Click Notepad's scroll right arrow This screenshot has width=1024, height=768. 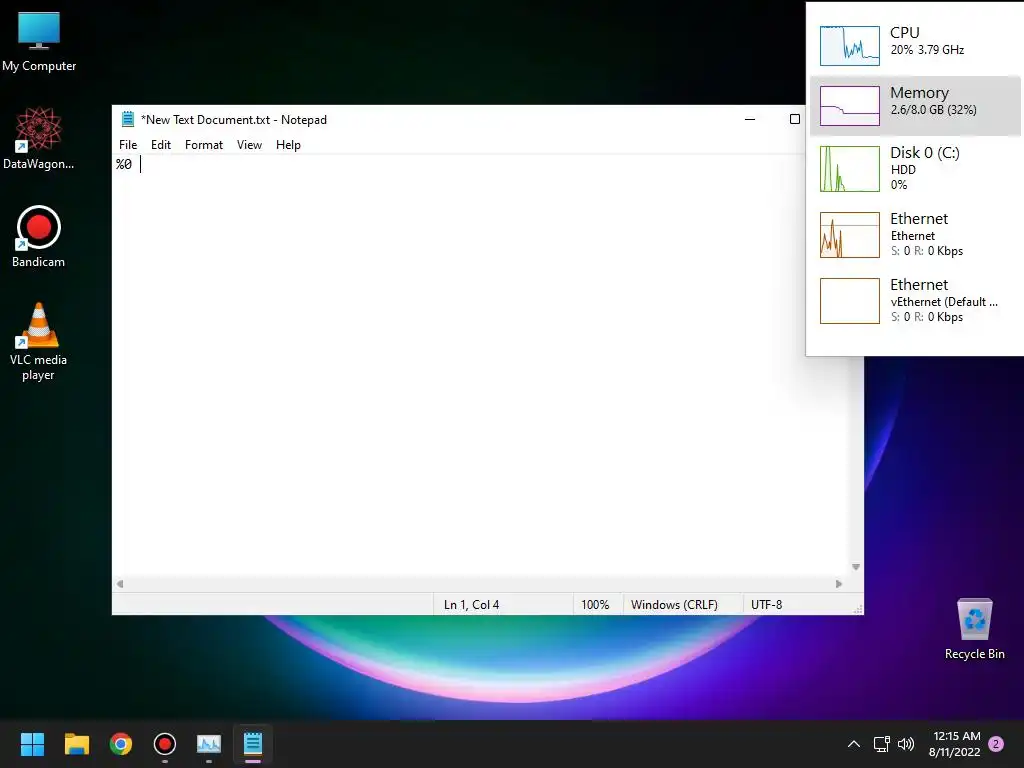(x=839, y=584)
